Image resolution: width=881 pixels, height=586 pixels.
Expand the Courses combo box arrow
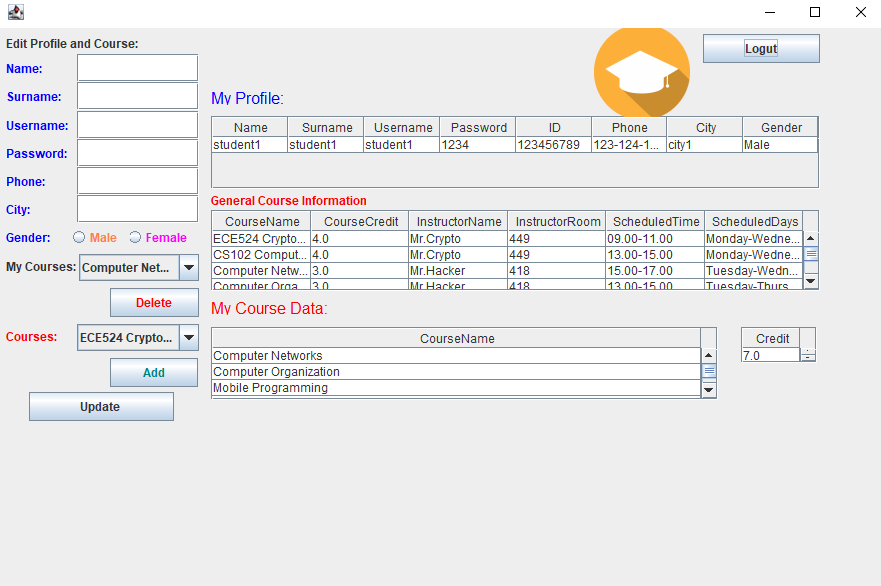(189, 337)
